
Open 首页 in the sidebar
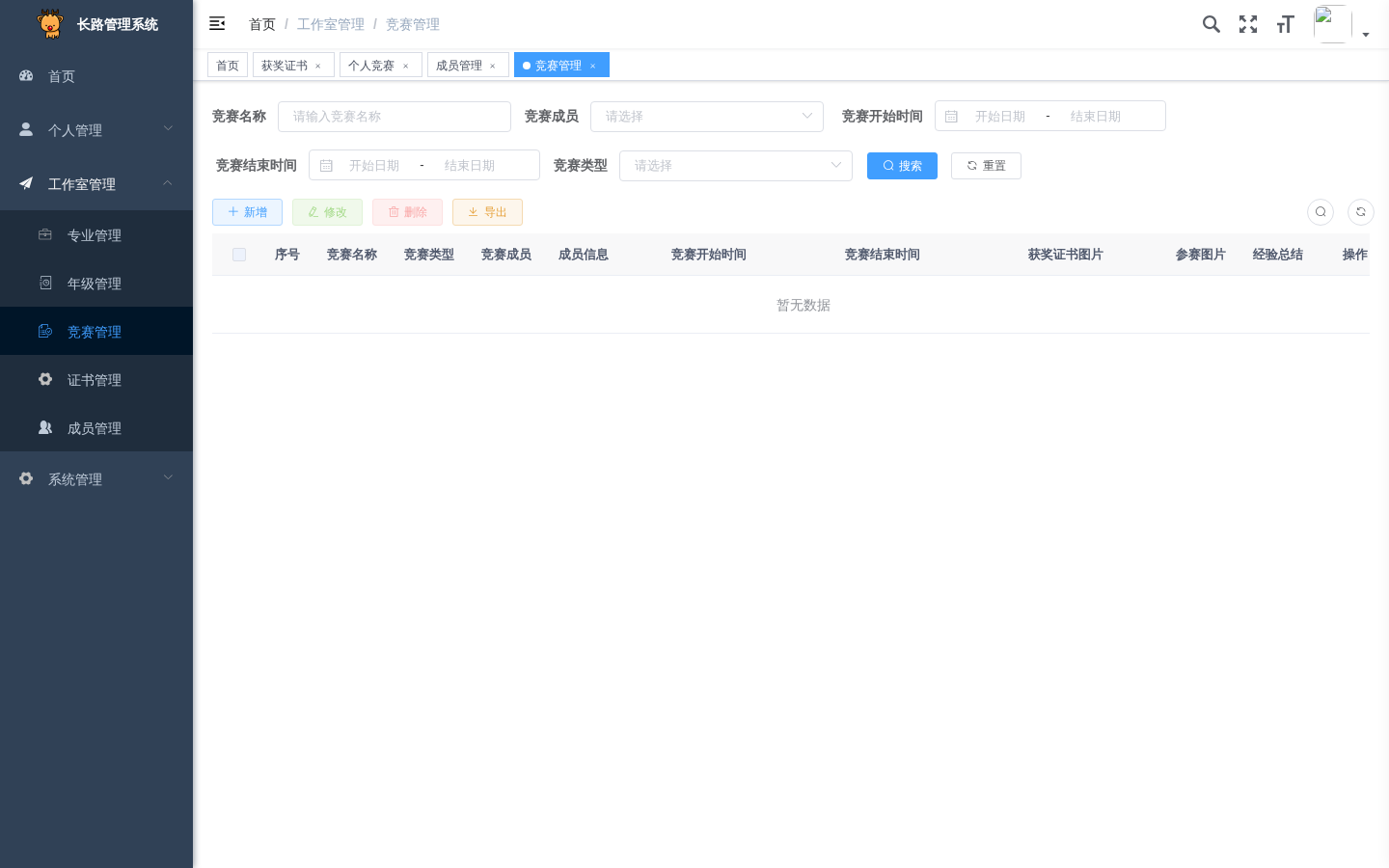(x=96, y=76)
